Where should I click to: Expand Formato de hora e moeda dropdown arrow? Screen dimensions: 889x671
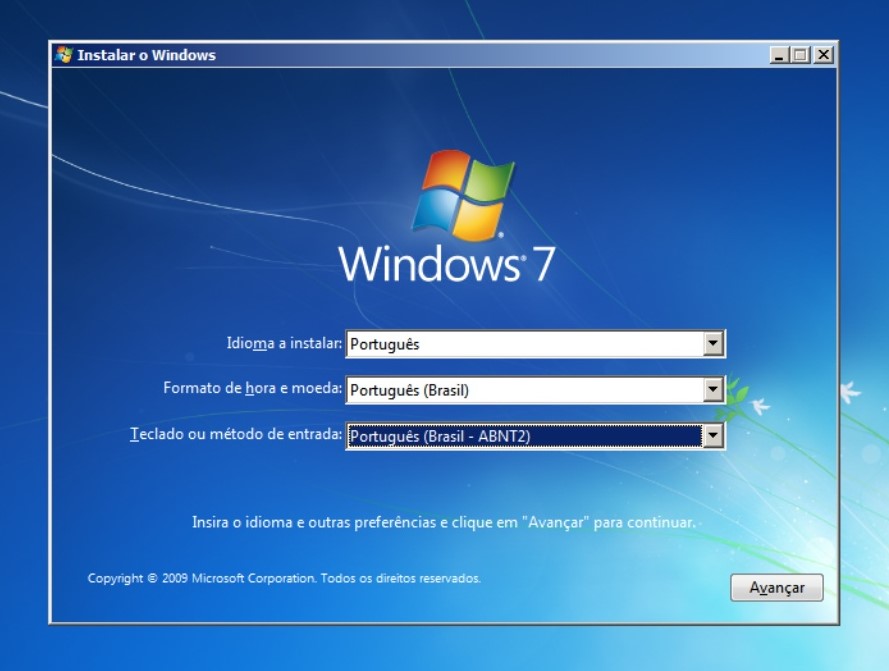coord(713,390)
